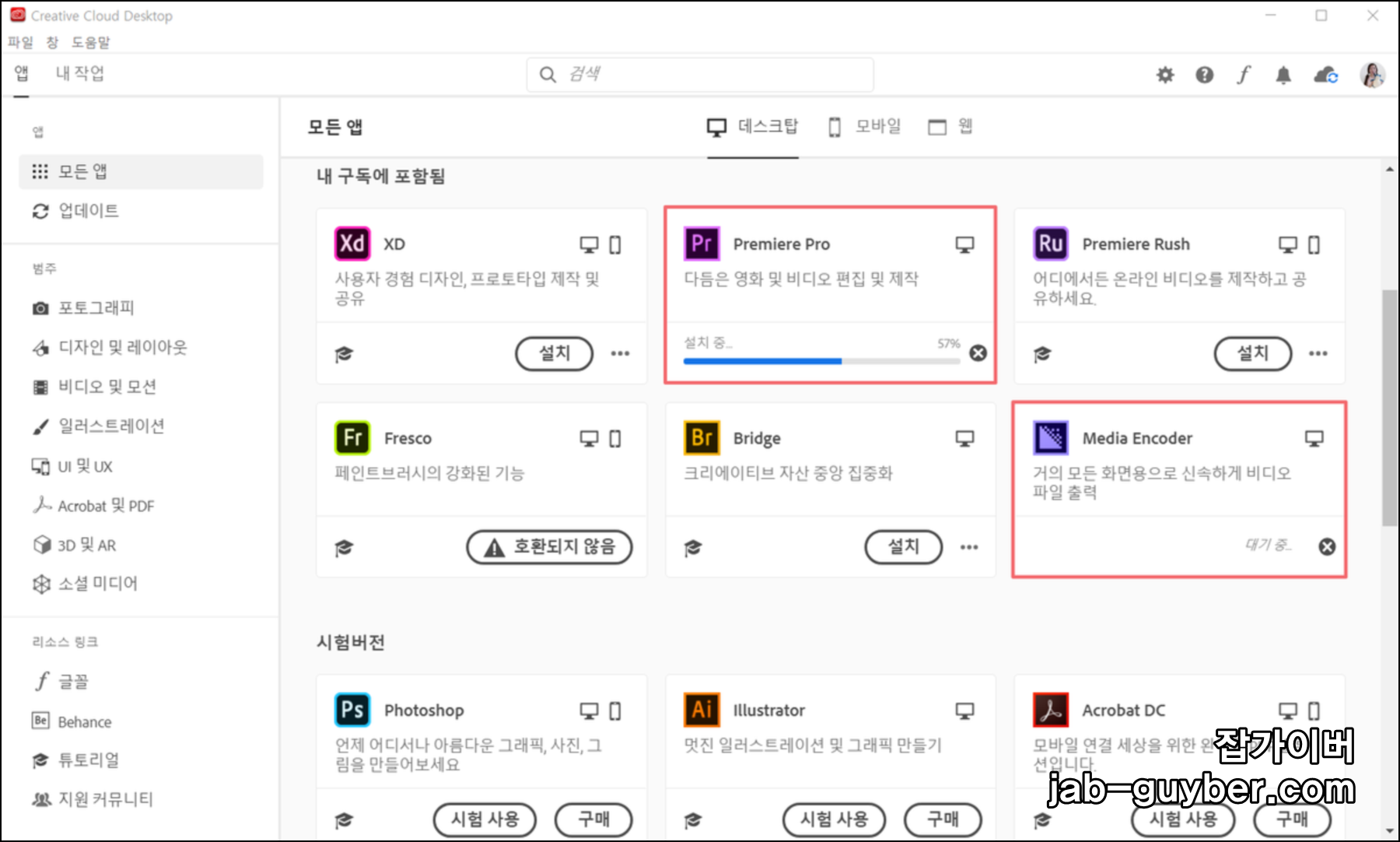
Task: Open Bridge tutorials cap icon
Action: tap(693, 548)
